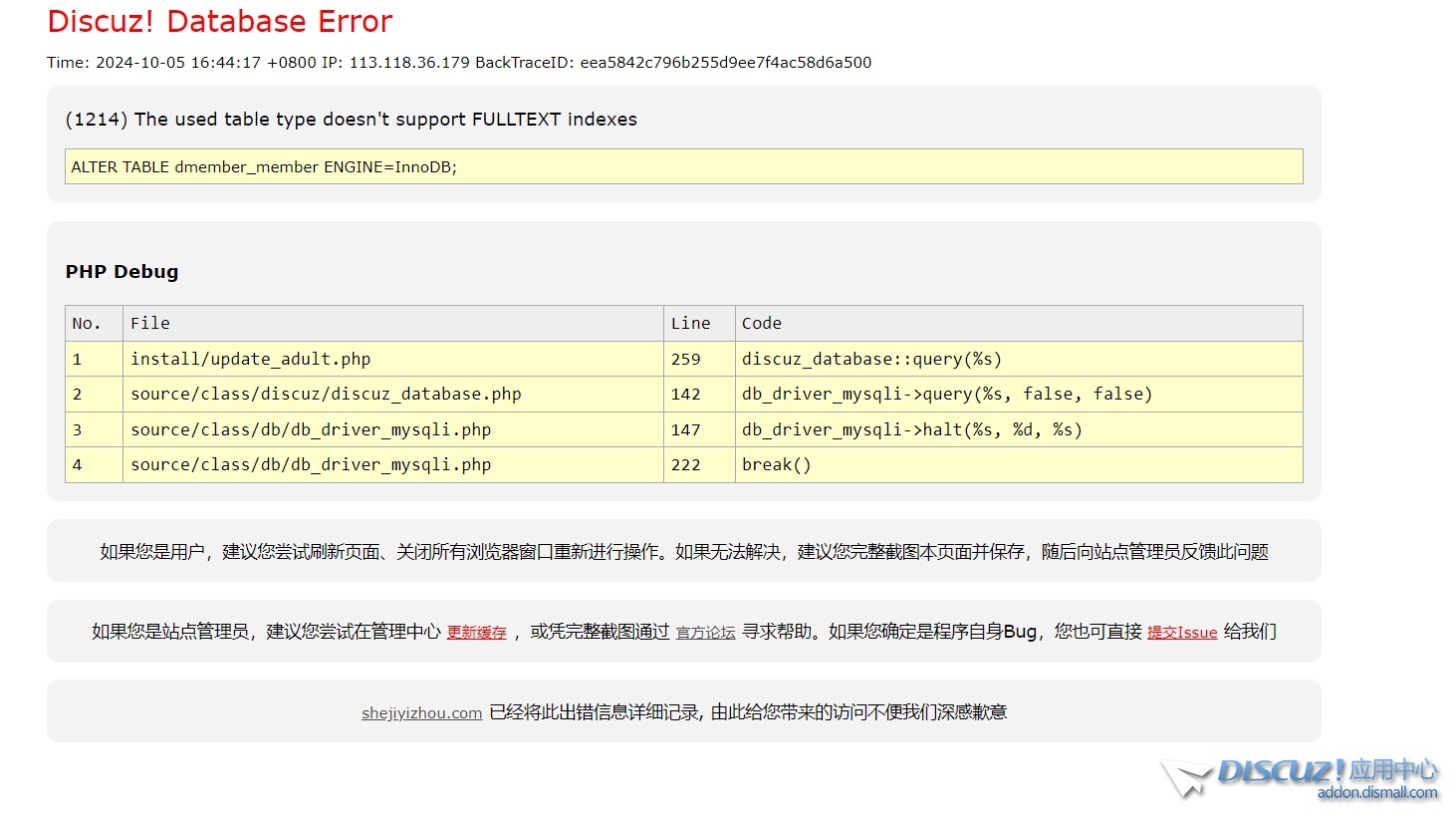Click the Discuz! Database Error heading

pyautogui.click(x=220, y=22)
